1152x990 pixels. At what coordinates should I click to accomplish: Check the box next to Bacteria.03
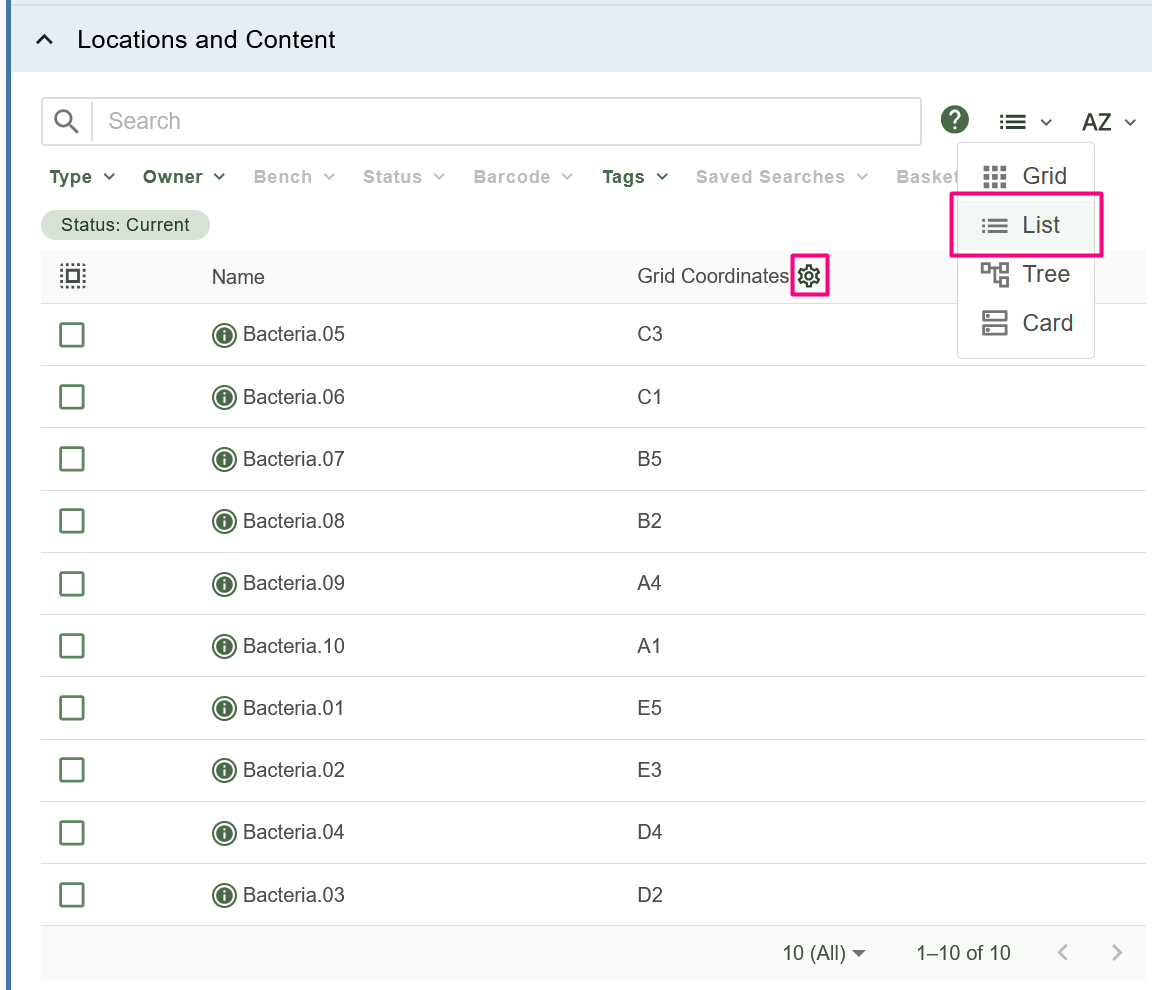72,895
